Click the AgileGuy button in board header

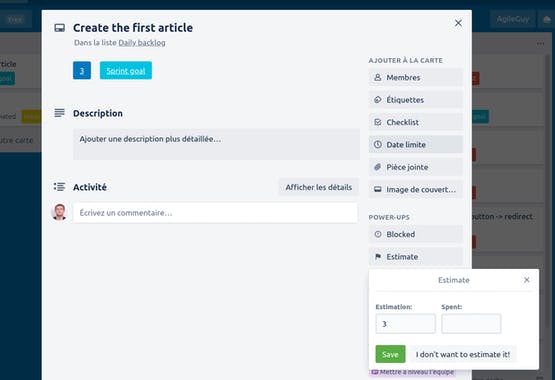pyautogui.click(x=513, y=19)
